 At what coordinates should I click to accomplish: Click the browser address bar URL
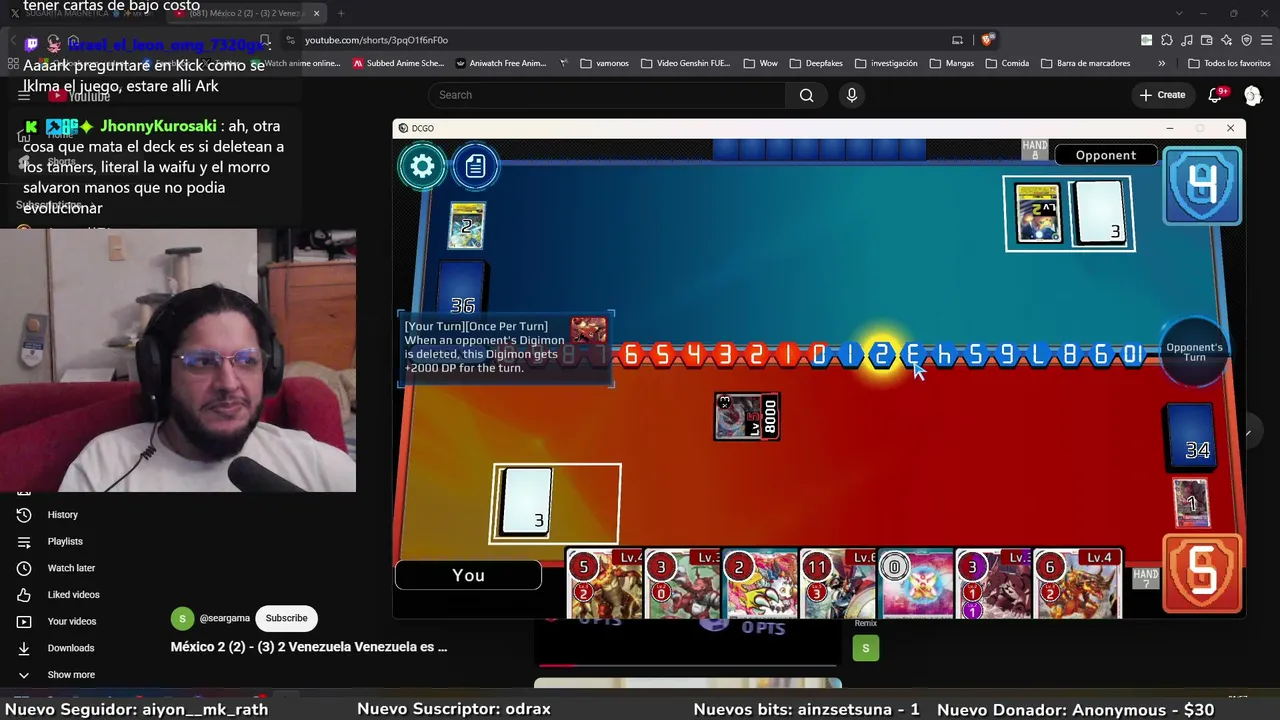click(x=376, y=40)
